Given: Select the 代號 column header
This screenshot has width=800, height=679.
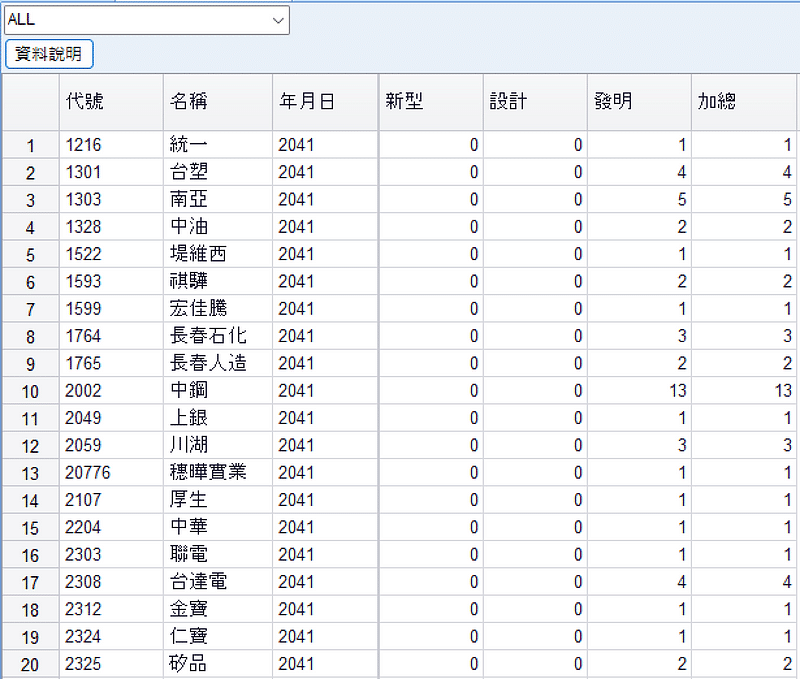Looking at the screenshot, I should pyautogui.click(x=111, y=102).
